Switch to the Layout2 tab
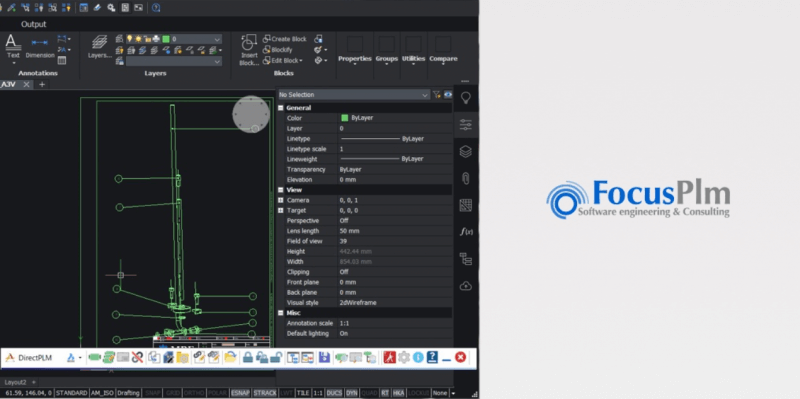800x399 pixels. pyautogui.click(x=15, y=382)
